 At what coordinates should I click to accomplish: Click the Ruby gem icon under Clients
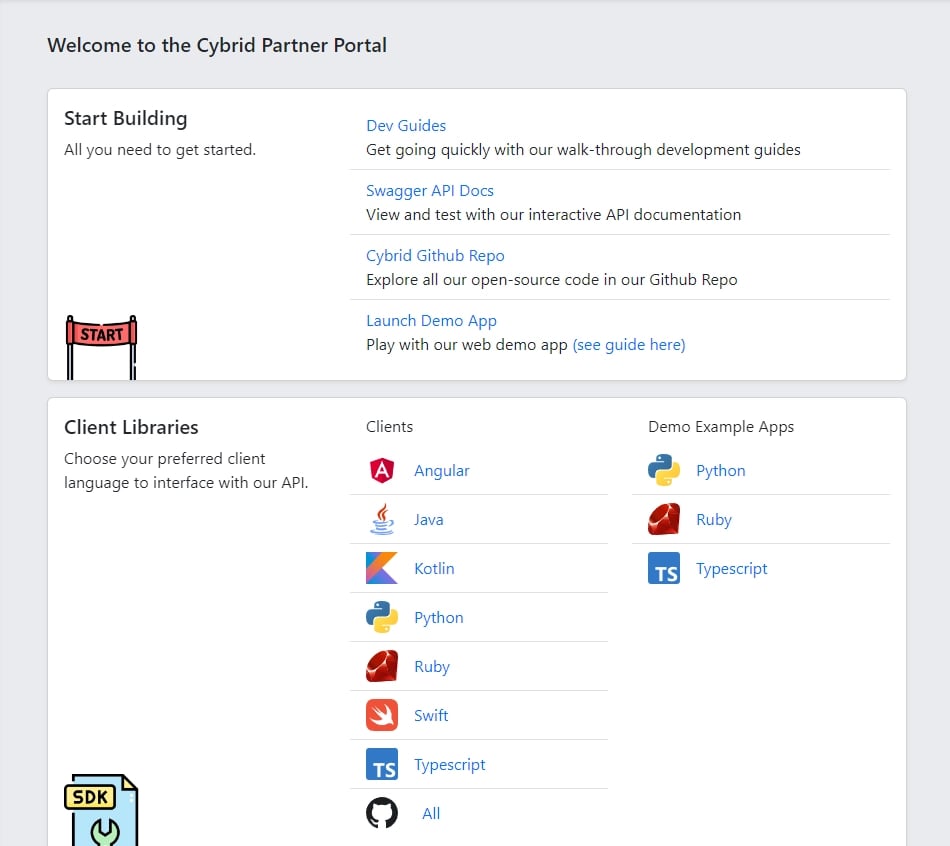(382, 667)
